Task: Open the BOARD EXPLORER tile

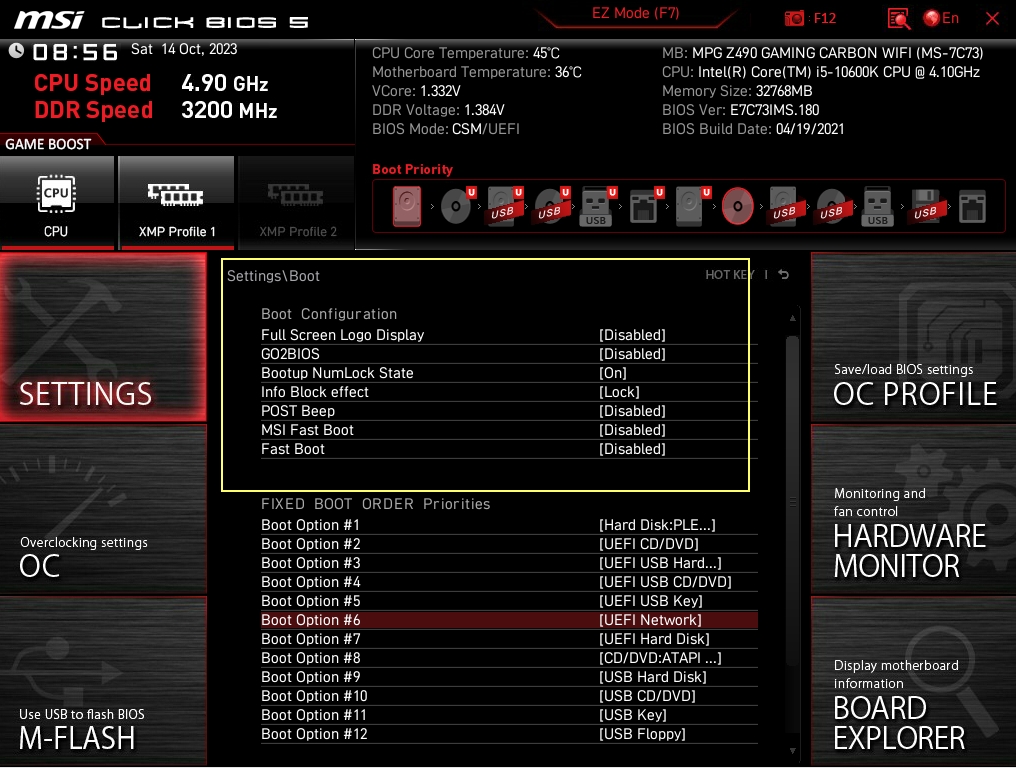Action: point(914,681)
